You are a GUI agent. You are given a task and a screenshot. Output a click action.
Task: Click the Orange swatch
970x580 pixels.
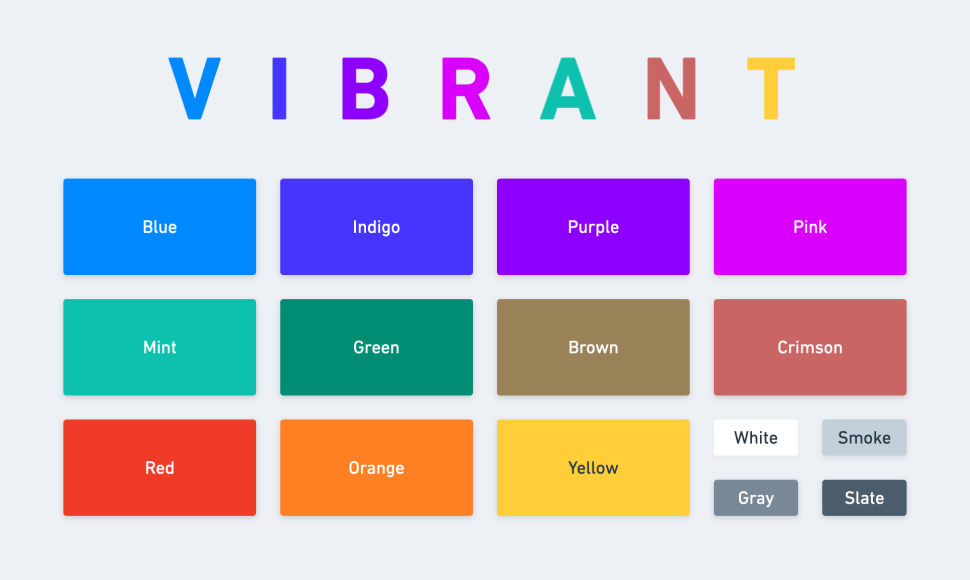click(376, 467)
